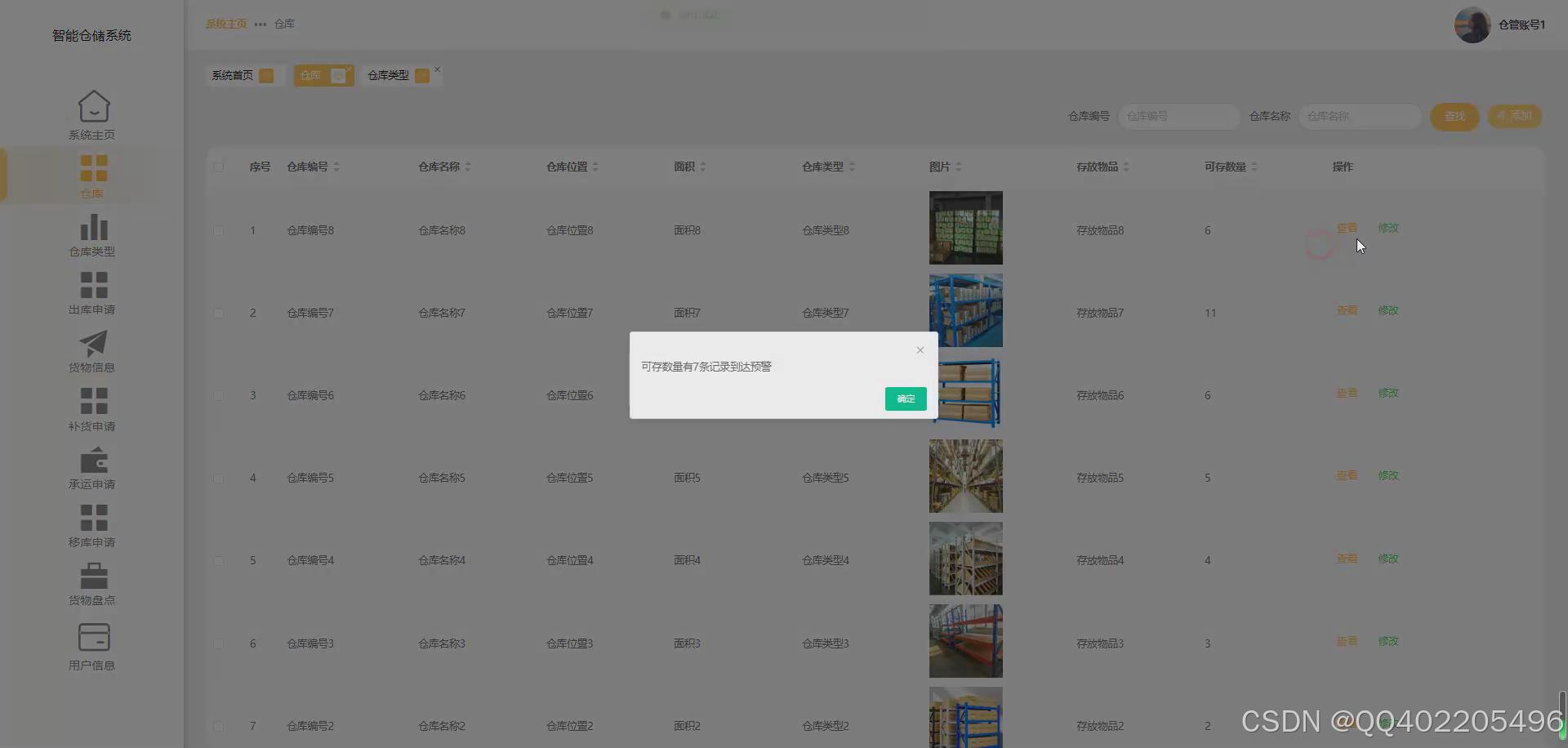Click the 添加 add button
Viewport: 1568px width, 748px height.
(1514, 116)
